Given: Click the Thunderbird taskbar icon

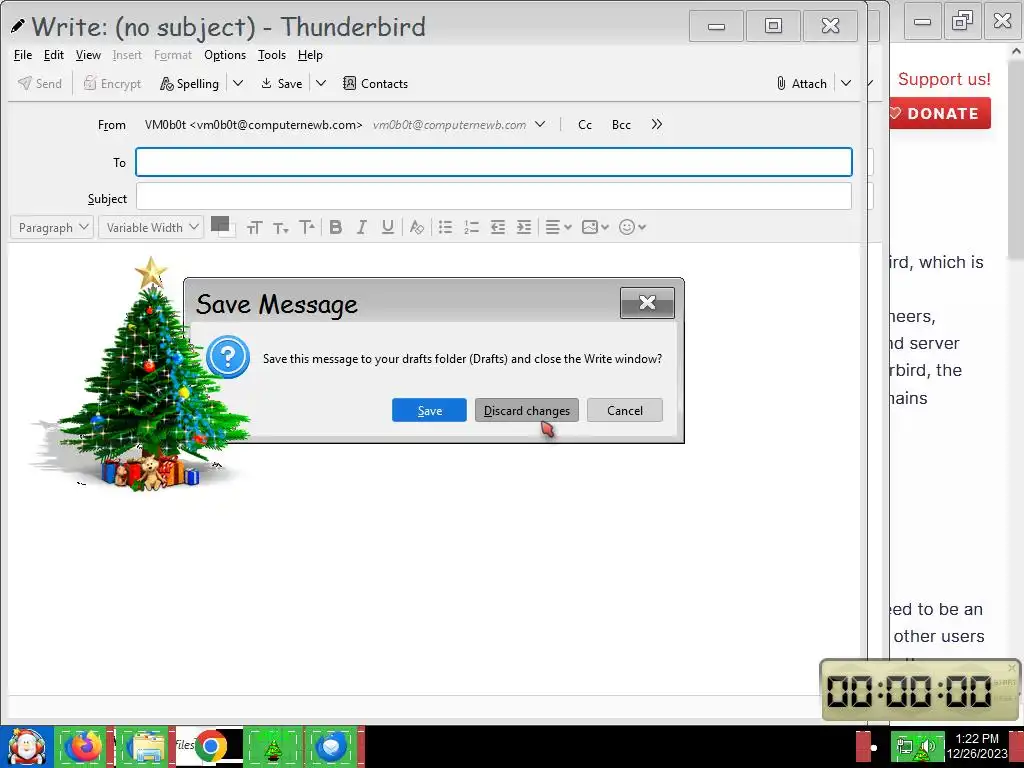Looking at the screenshot, I should click(332, 747).
